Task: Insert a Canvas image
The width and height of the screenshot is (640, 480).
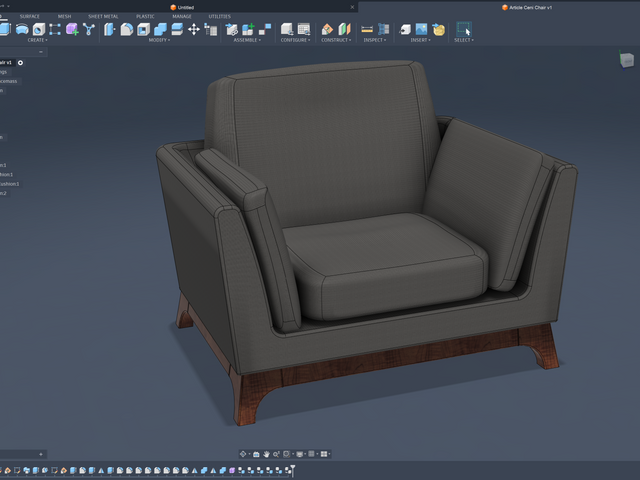Action: coord(421,29)
